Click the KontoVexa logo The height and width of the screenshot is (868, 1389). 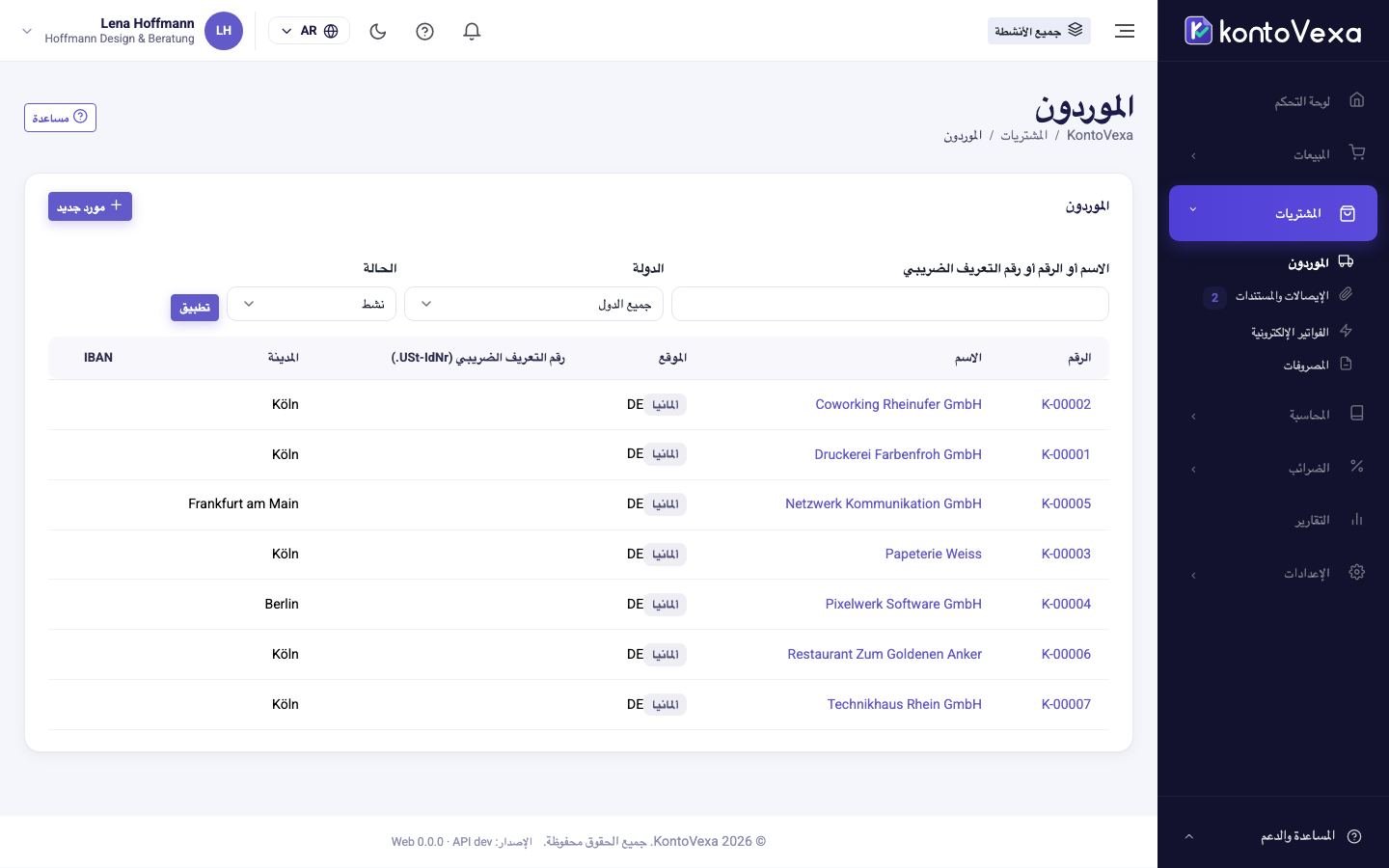click(1272, 31)
